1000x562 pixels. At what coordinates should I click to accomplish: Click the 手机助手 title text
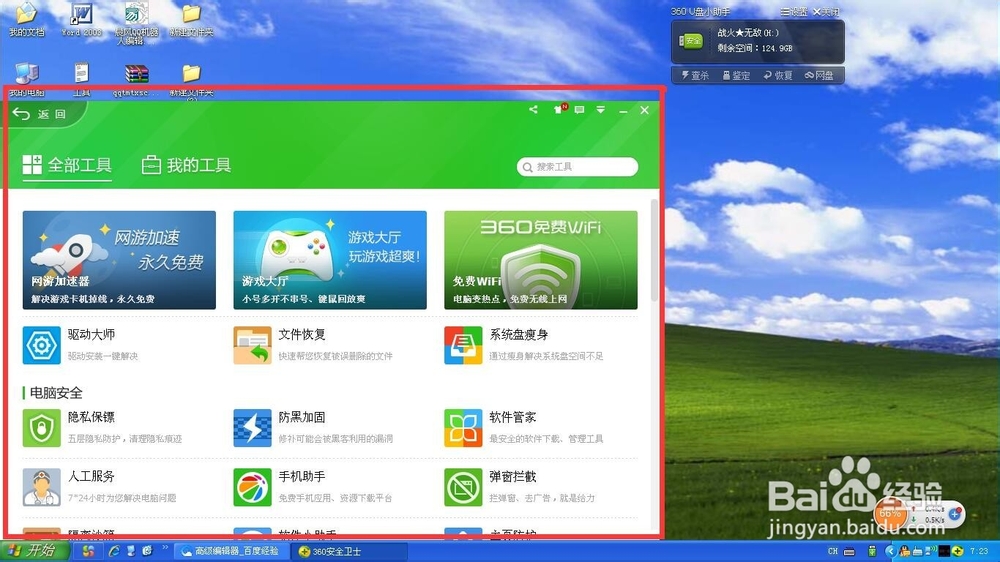click(x=302, y=477)
